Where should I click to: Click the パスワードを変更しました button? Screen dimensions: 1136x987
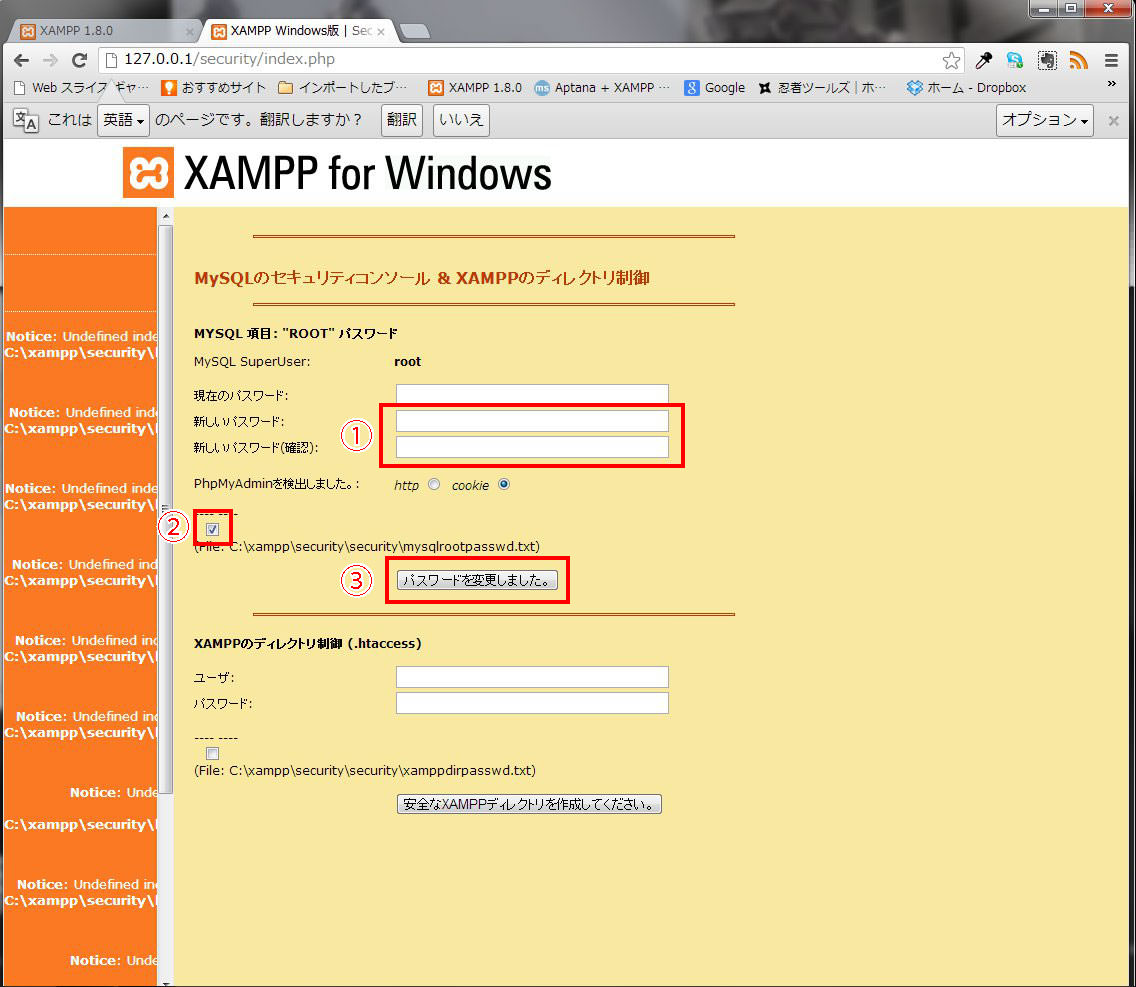point(477,580)
